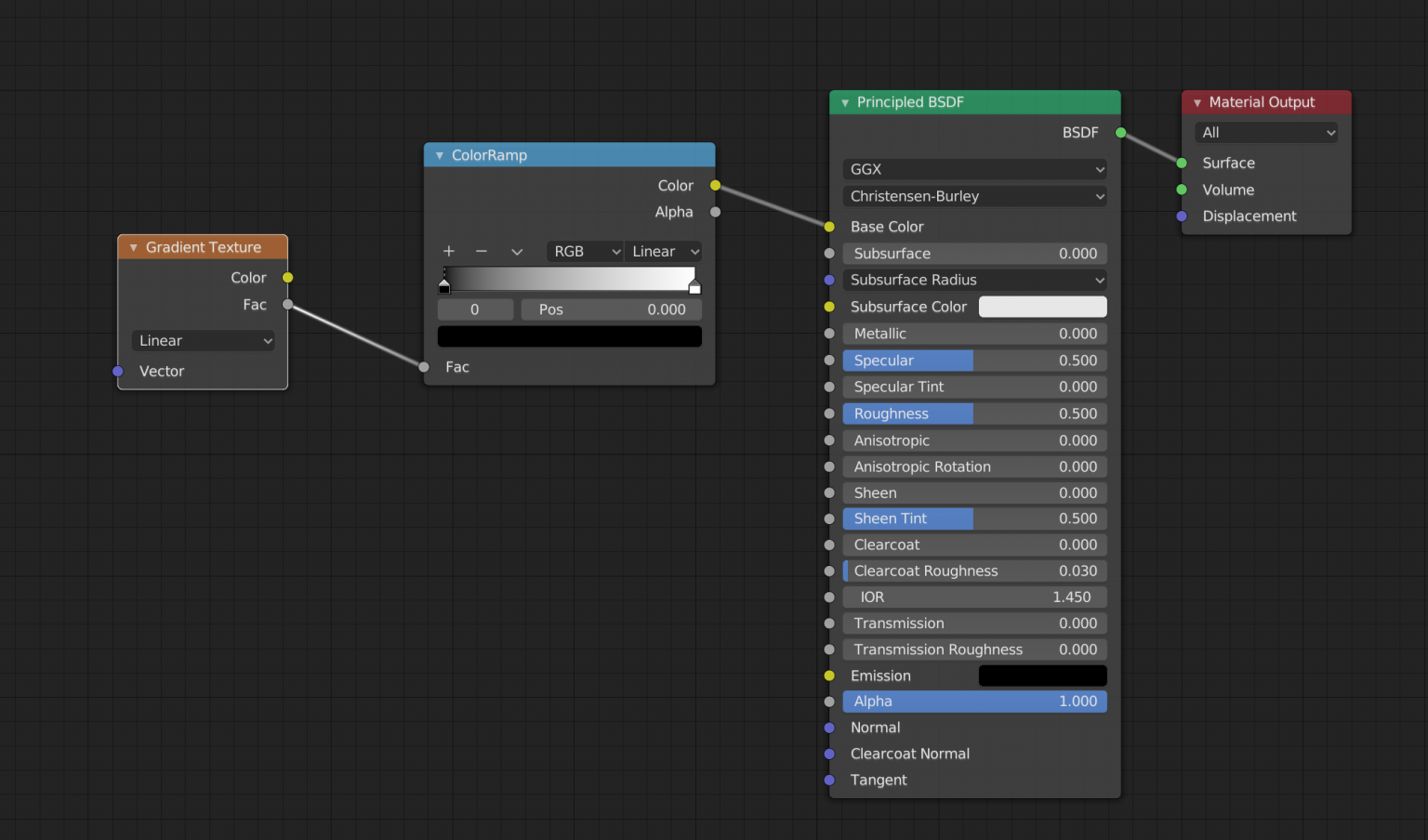The width and height of the screenshot is (1428, 840).
Task: Click the Pos value field
Action: point(612,309)
